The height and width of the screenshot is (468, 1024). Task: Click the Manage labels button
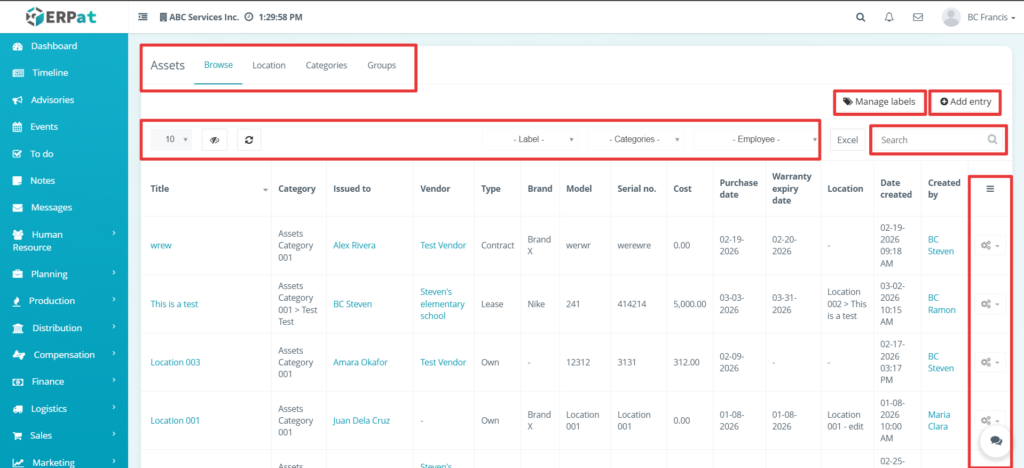point(878,102)
